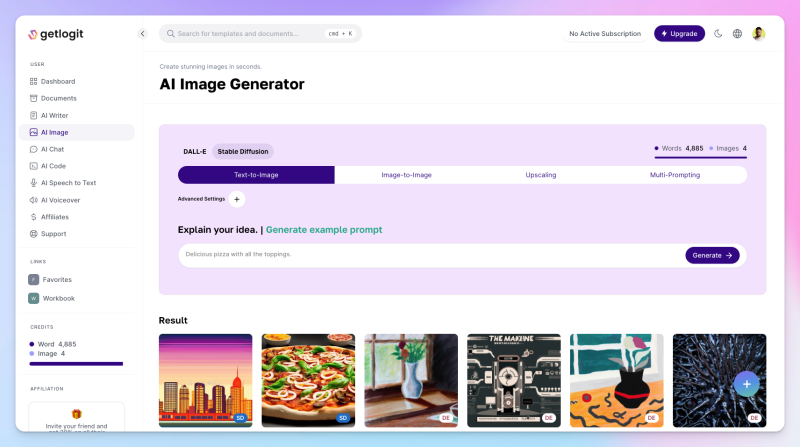The width and height of the screenshot is (800, 447).
Task: Open the Dashboard icon in sidebar
Action: click(34, 82)
